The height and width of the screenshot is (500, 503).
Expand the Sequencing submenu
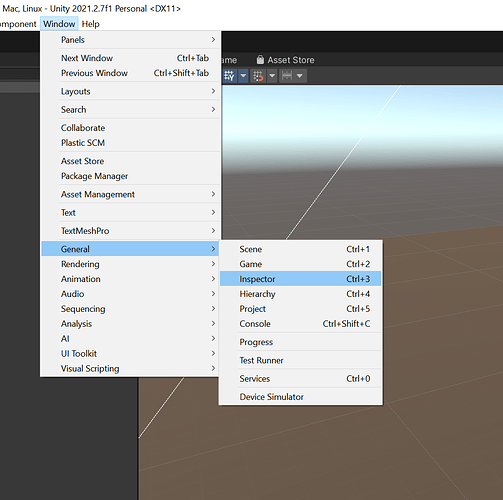tap(130, 309)
